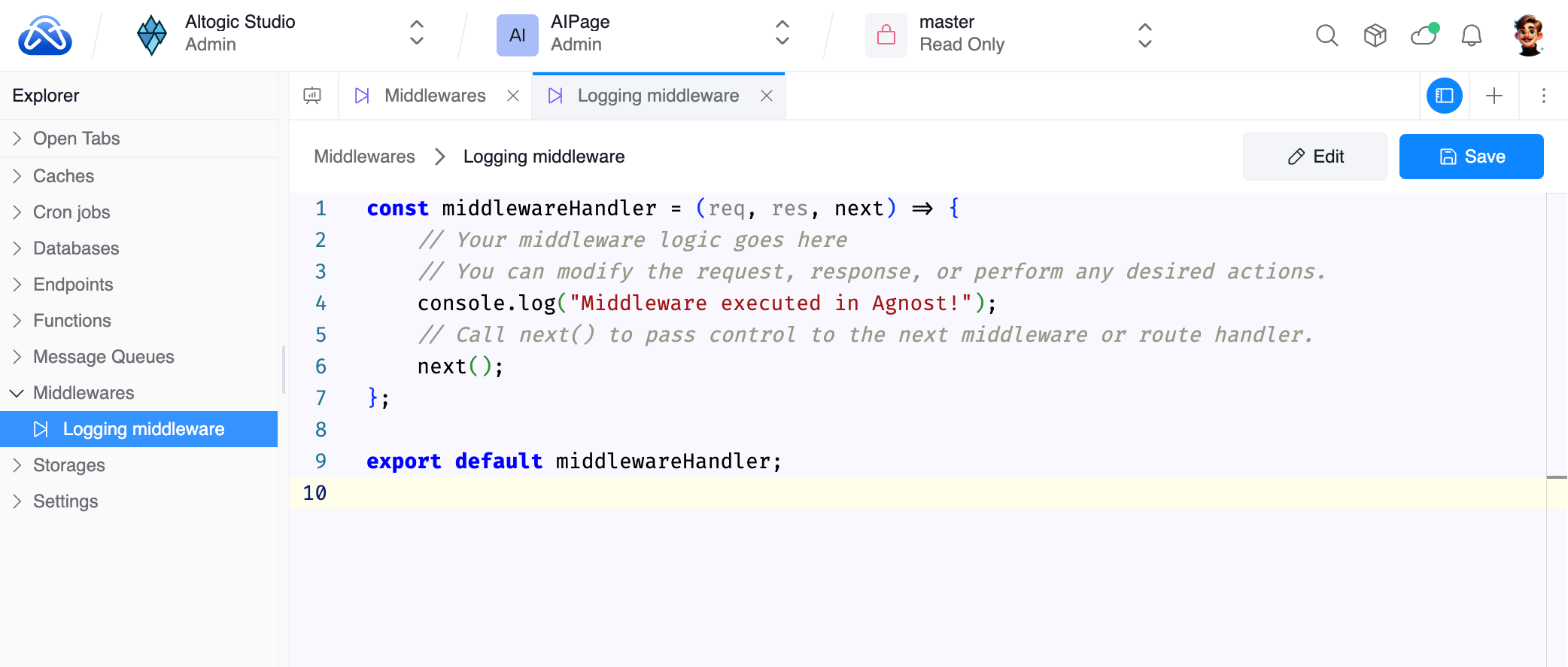
Task: Click the presentation dashboard icon in tab bar
Action: click(x=312, y=96)
